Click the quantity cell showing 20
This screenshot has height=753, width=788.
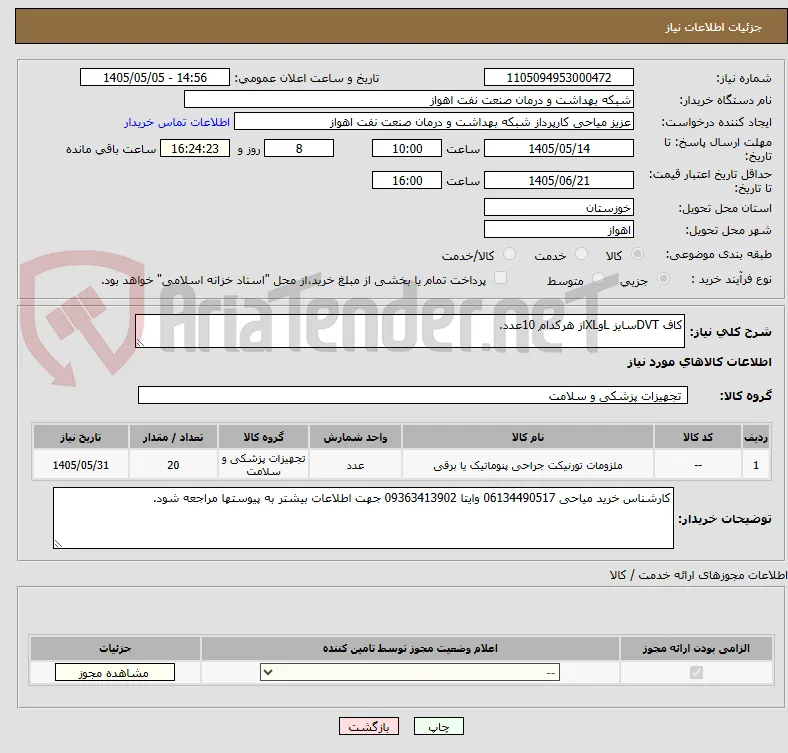pyautogui.click(x=173, y=465)
